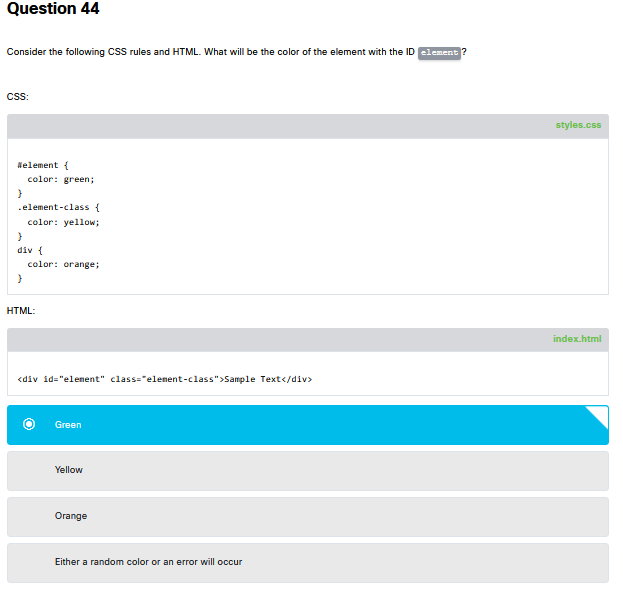Click the ".element-class {" selector line
Viewport: 623px width, 615px height.
click(58, 207)
